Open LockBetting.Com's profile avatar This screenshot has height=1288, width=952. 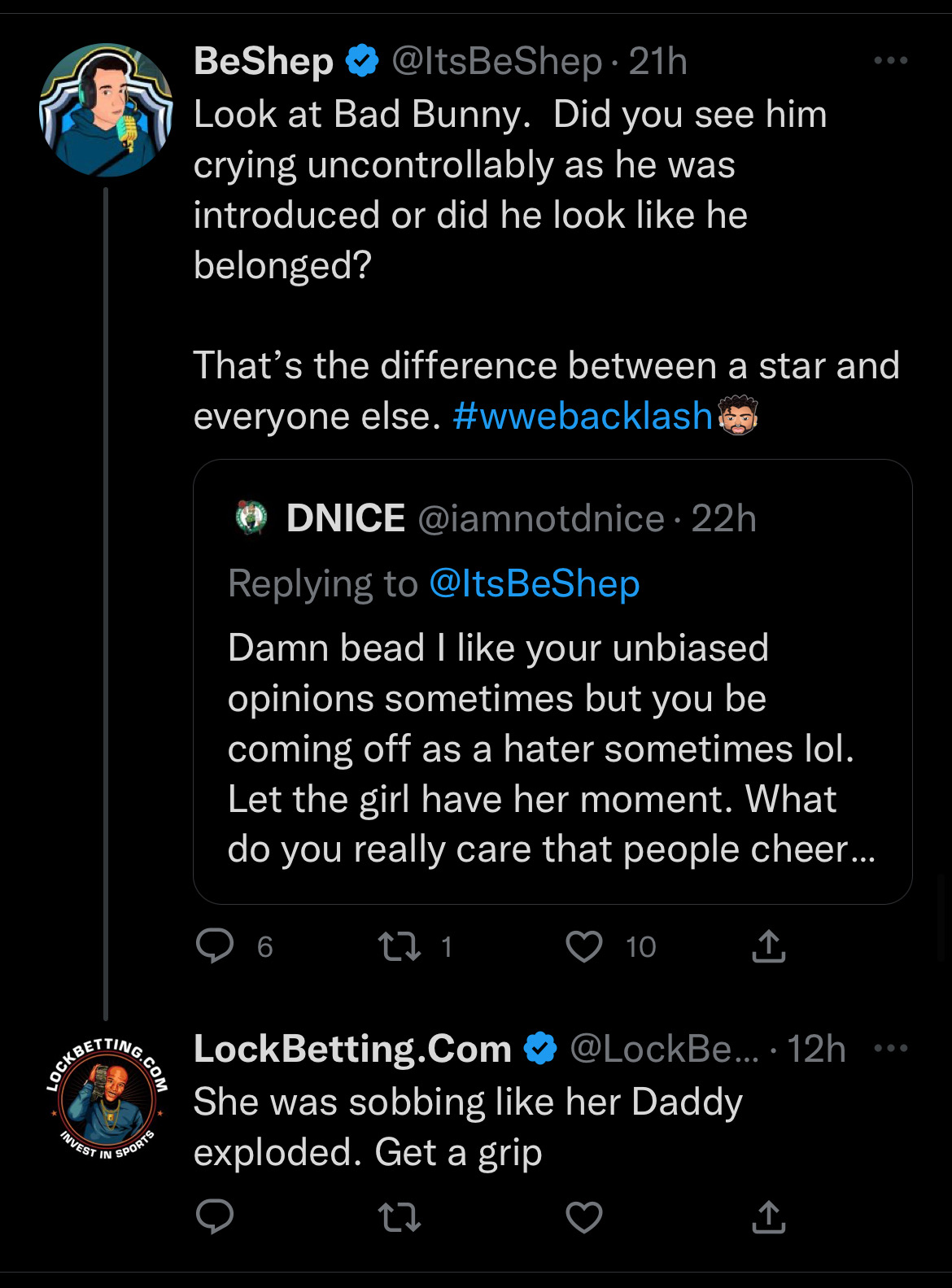pos(107,1098)
